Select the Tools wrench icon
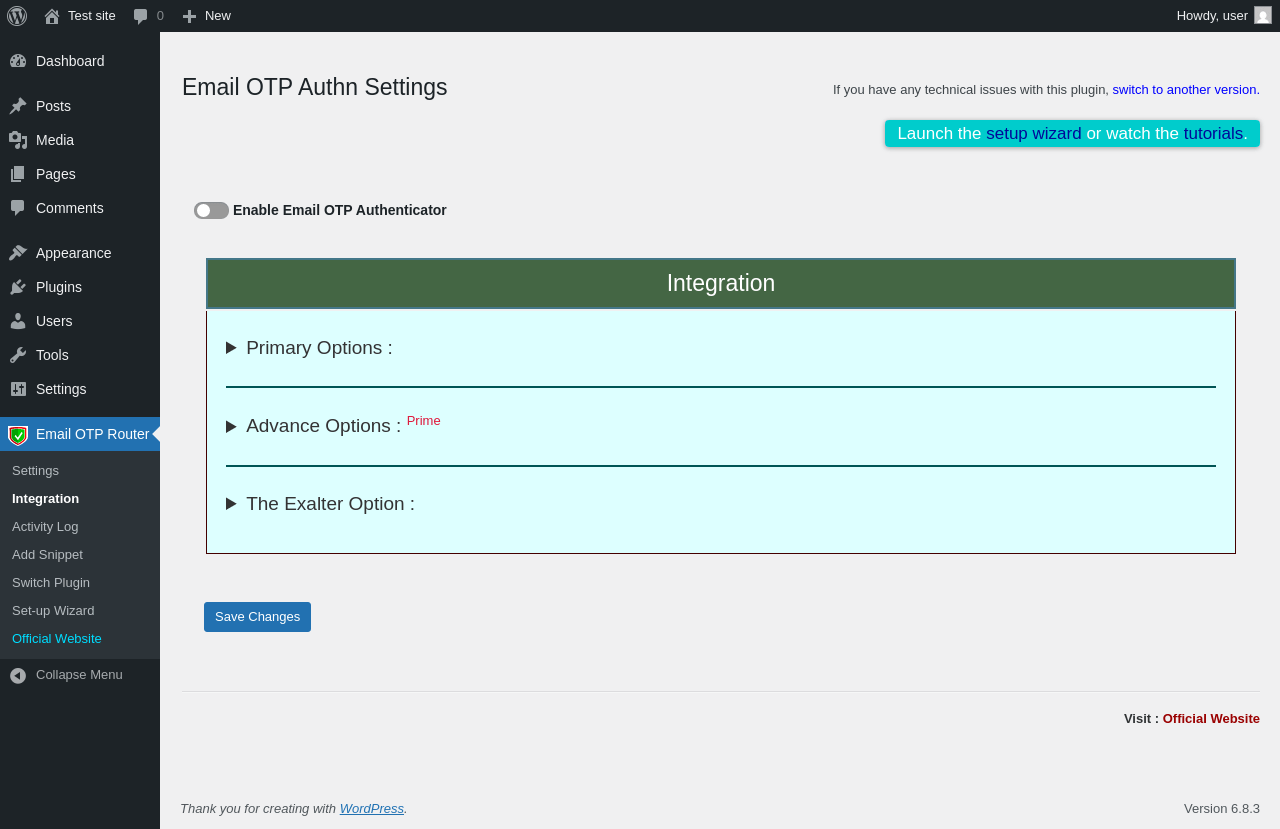This screenshot has width=1280, height=829. [18, 355]
